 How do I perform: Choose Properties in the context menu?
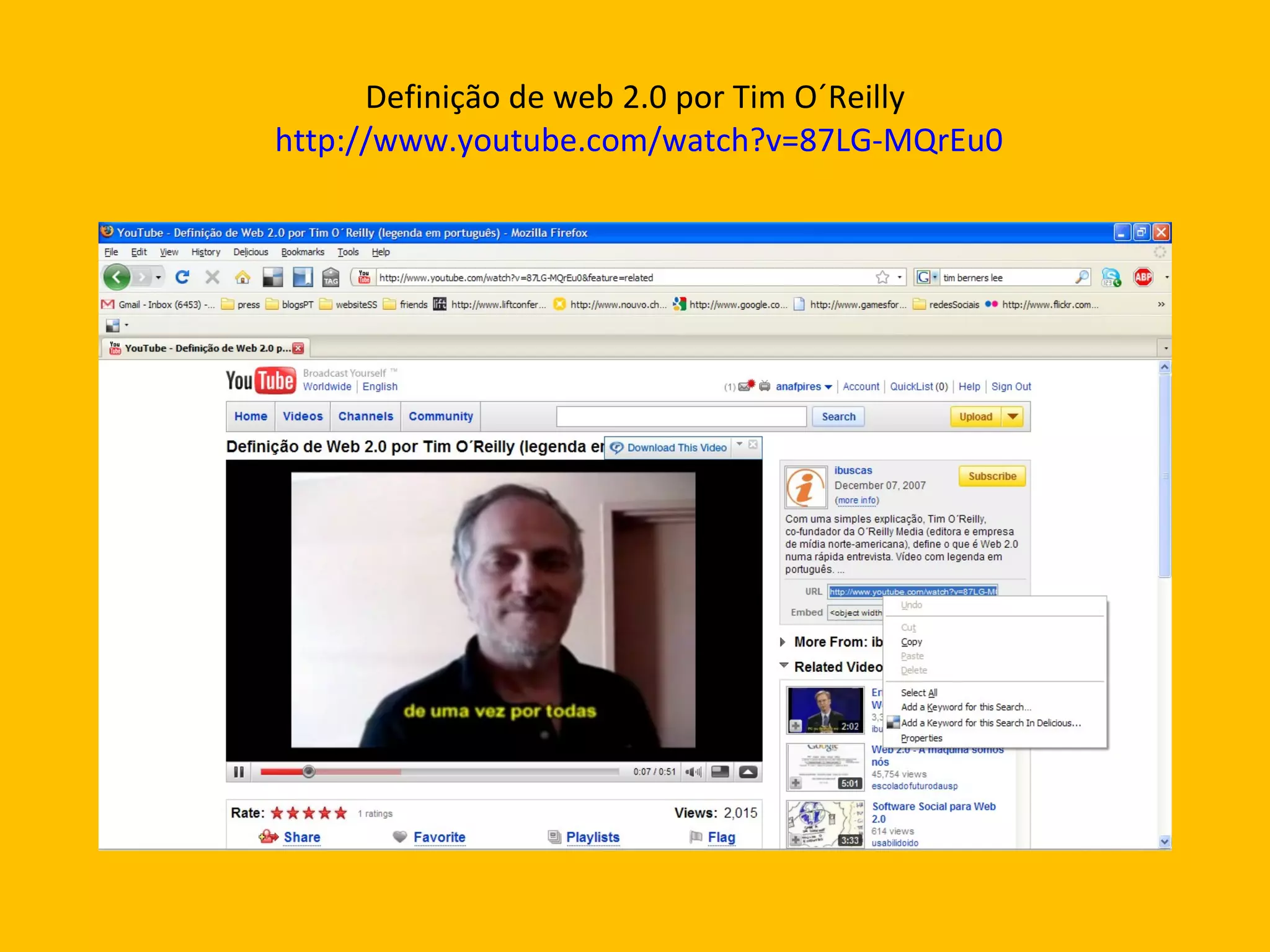click(921, 738)
